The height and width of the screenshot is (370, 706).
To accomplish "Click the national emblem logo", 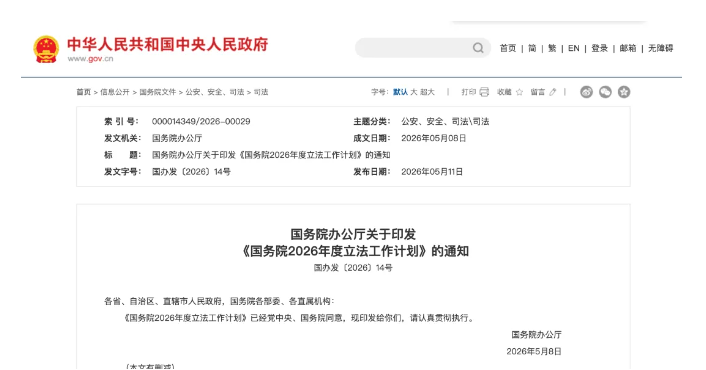I will [x=46, y=49].
